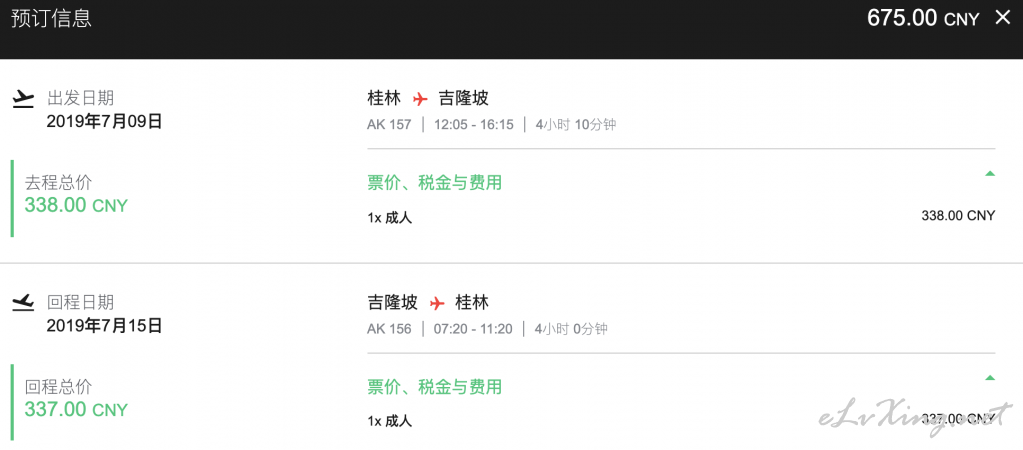This screenshot has height=450, width=1023.
Task: Click the departure plane takeoff icon
Action: click(23, 99)
